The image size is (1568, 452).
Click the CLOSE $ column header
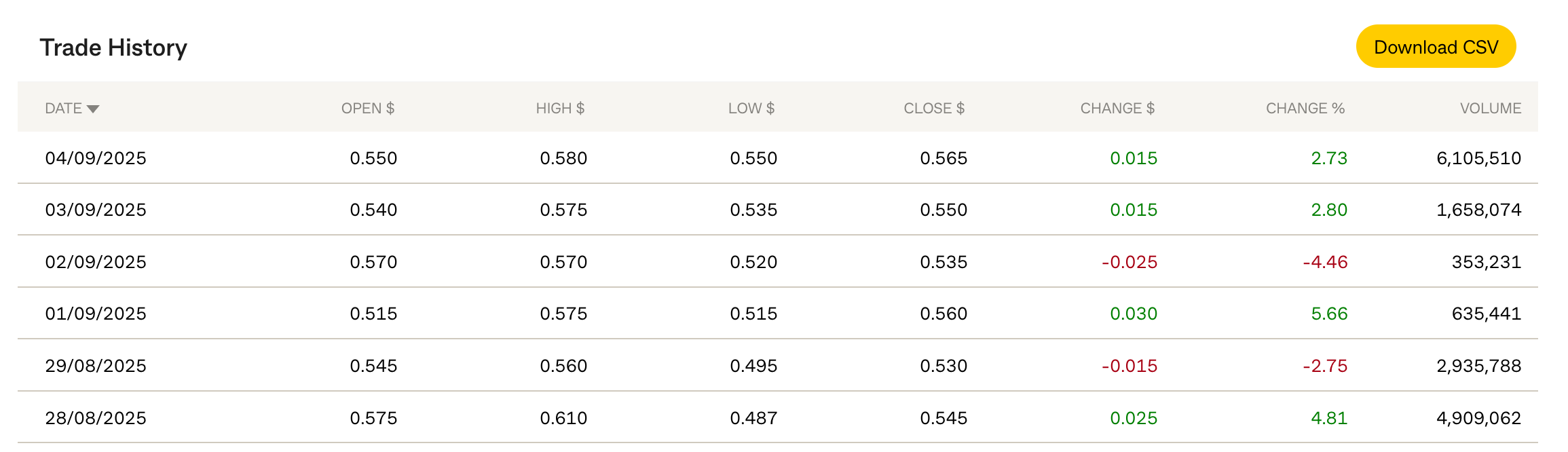[x=933, y=109]
